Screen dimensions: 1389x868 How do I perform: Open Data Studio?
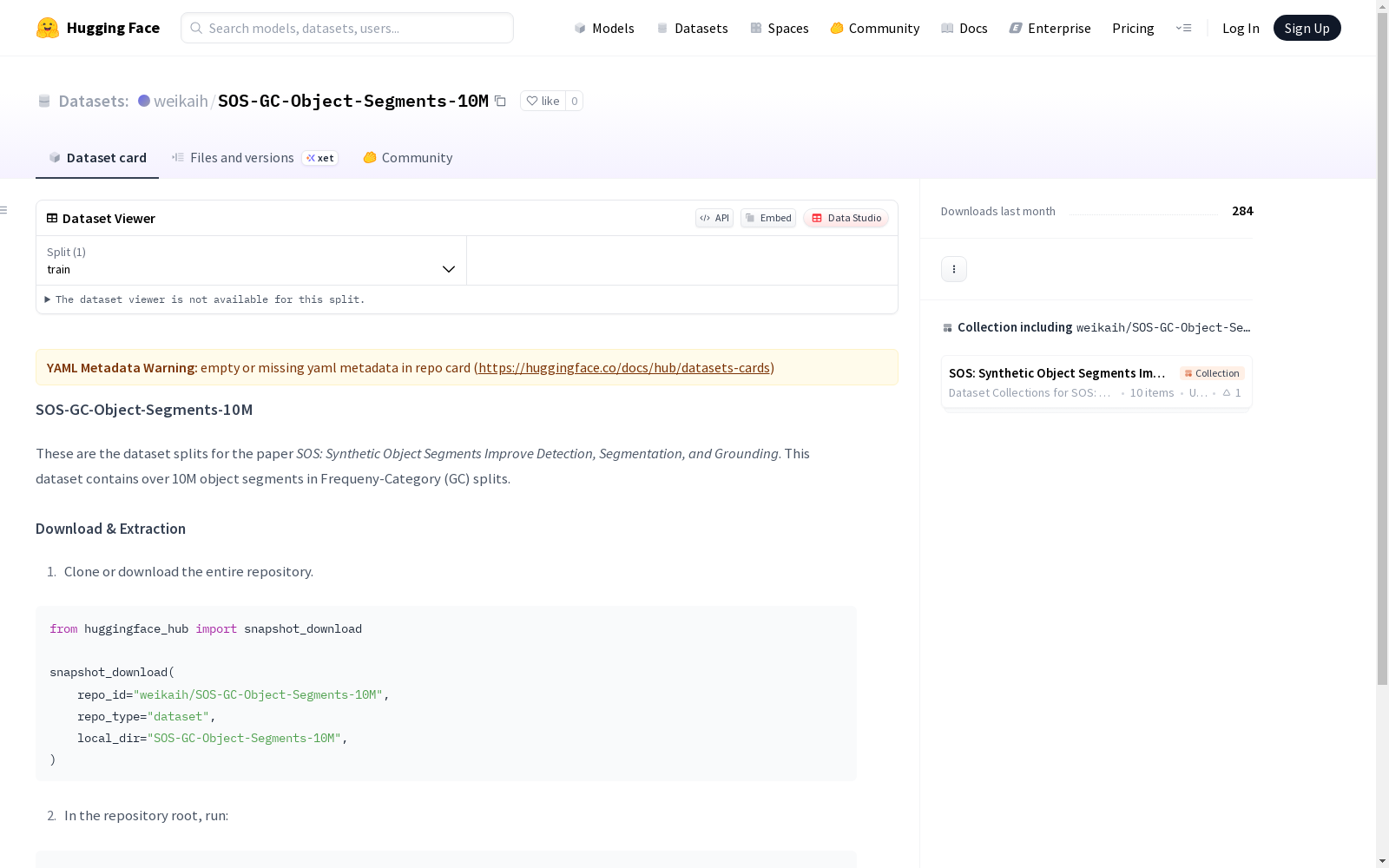[x=846, y=218]
